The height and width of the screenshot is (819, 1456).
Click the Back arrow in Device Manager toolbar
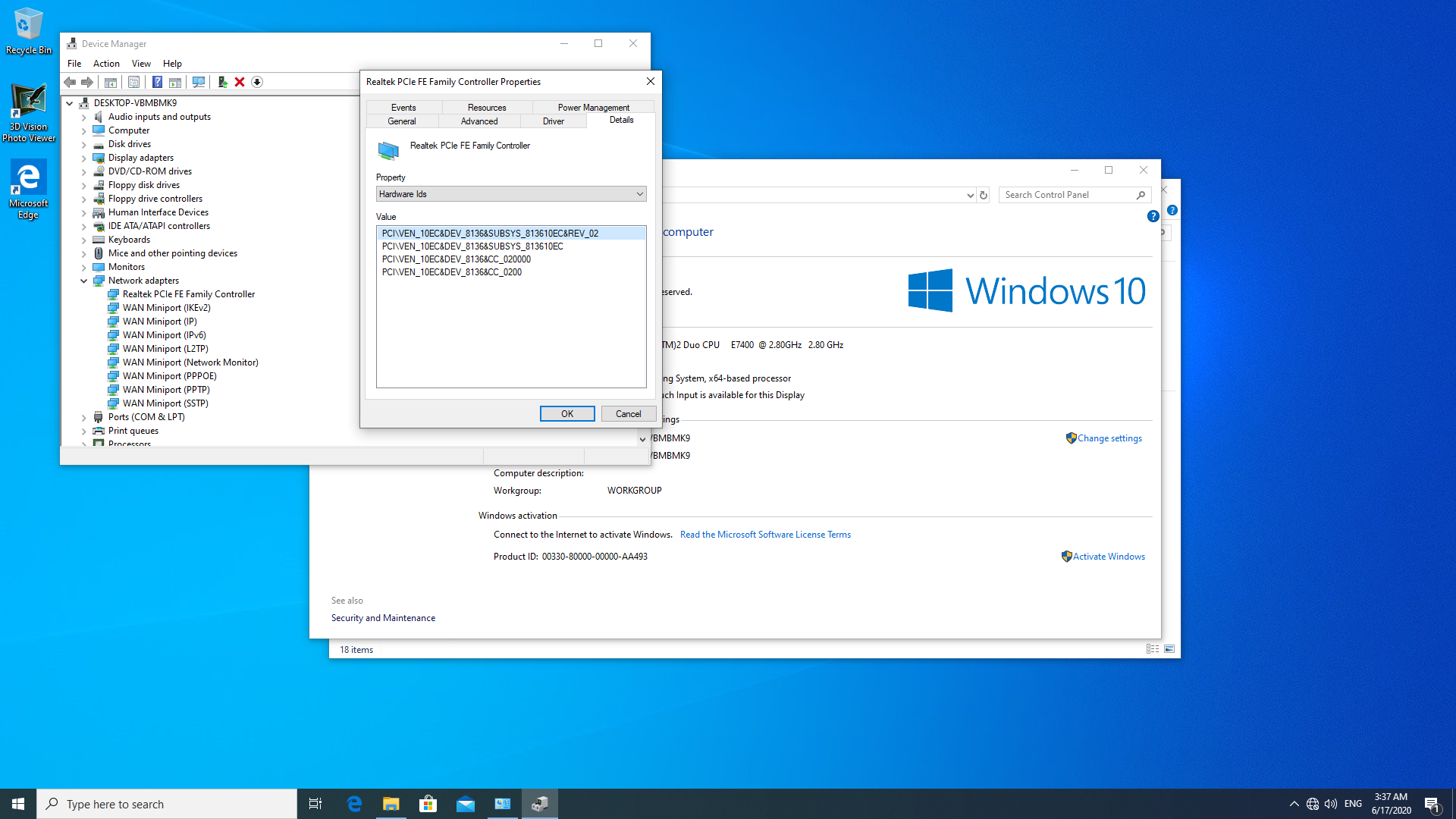[70, 82]
